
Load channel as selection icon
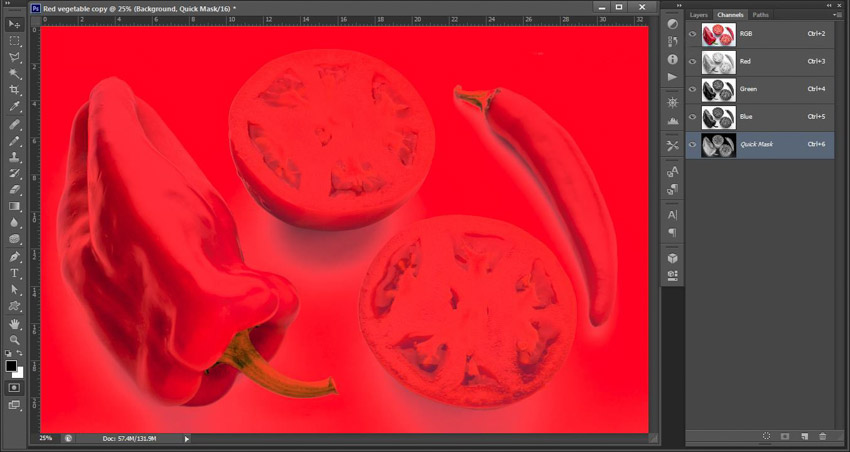(x=766, y=437)
